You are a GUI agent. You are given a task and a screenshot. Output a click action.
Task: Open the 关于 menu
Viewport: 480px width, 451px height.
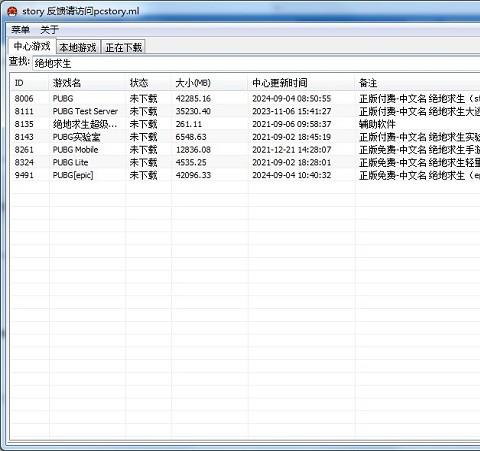click(49, 30)
